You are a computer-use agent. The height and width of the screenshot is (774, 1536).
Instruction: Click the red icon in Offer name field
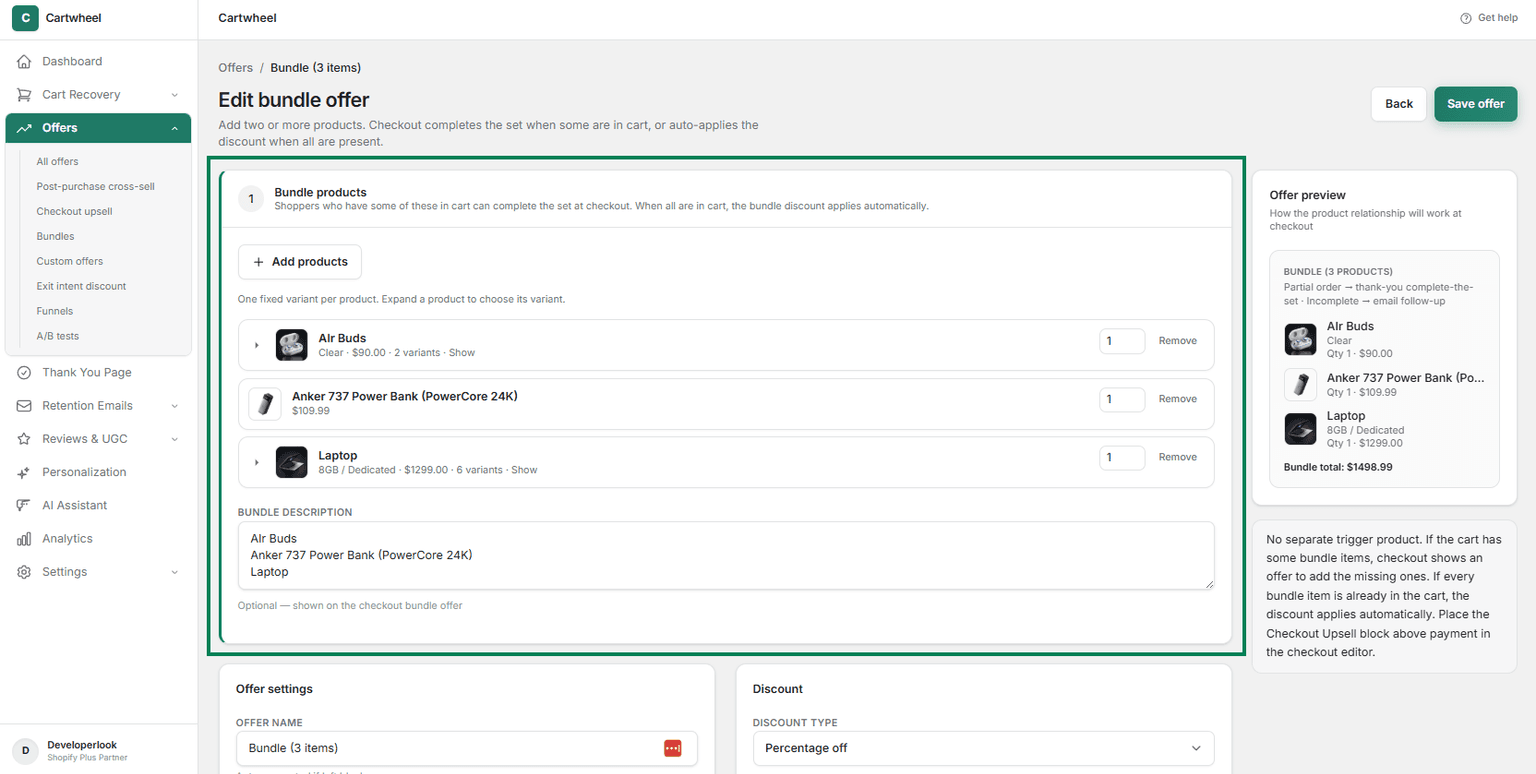pyautogui.click(x=672, y=748)
